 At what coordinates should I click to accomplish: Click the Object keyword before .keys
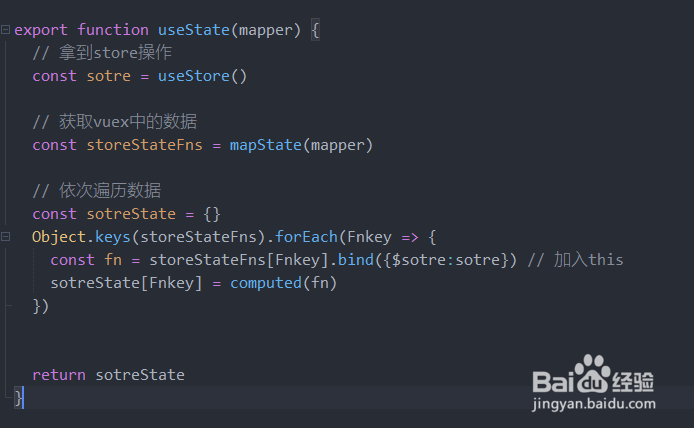click(59, 237)
